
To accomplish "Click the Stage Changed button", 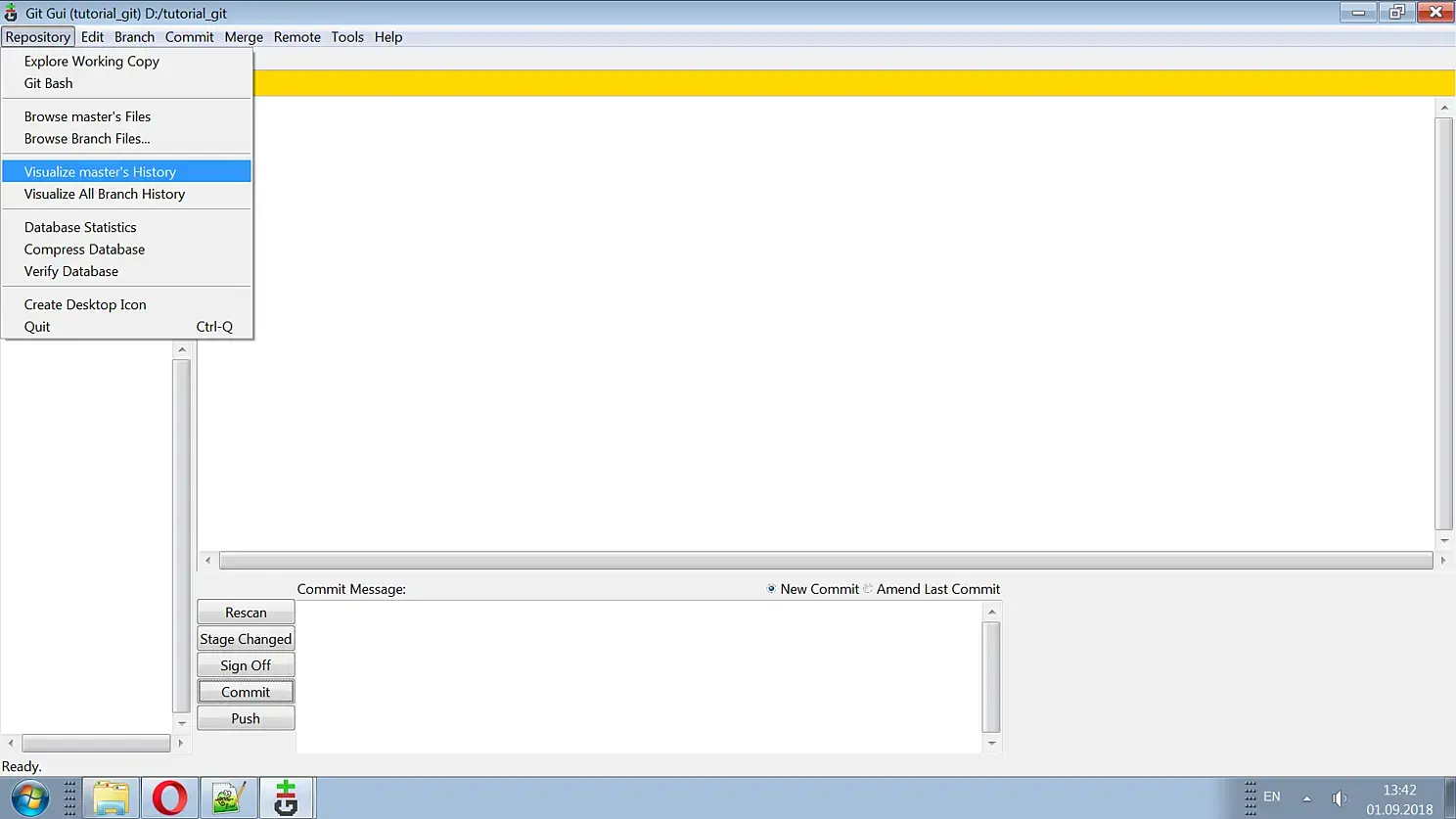I will point(246,639).
